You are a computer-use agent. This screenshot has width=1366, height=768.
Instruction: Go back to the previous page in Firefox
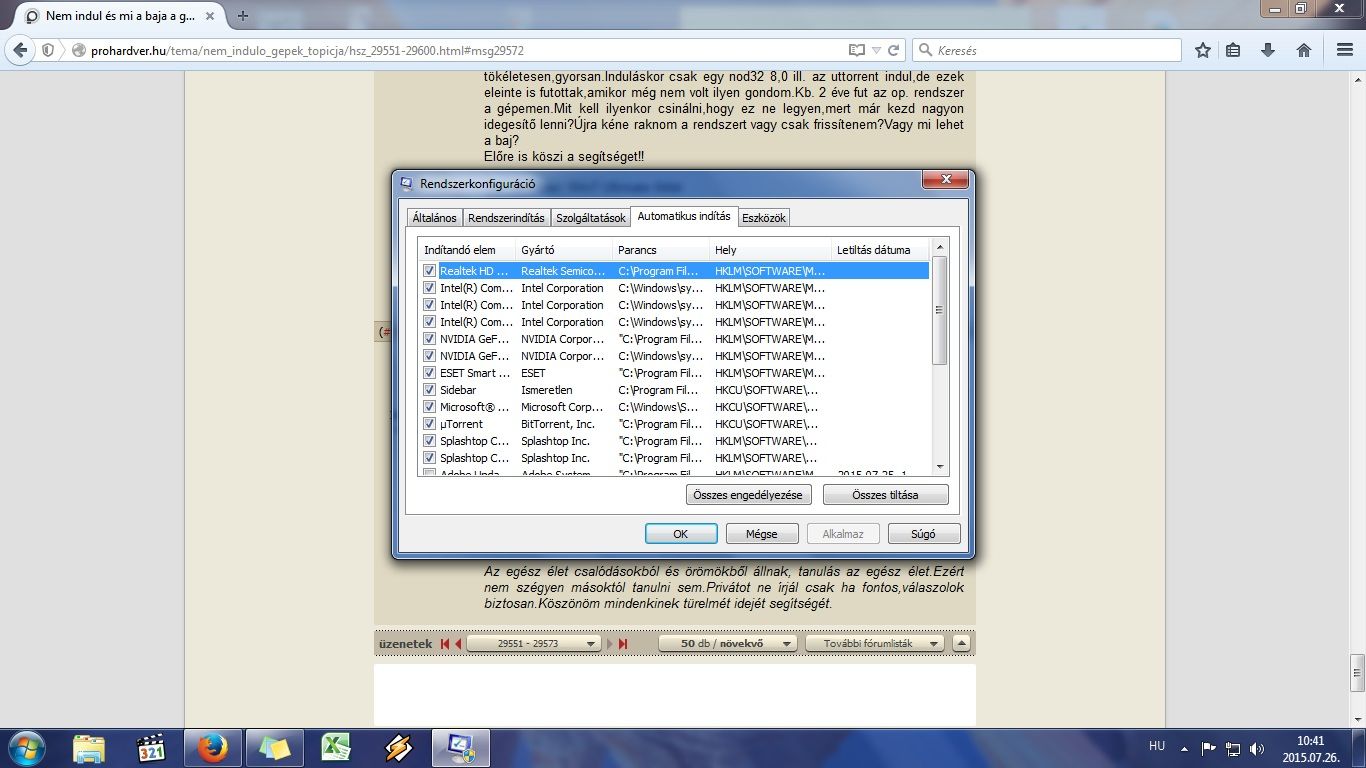[20, 50]
